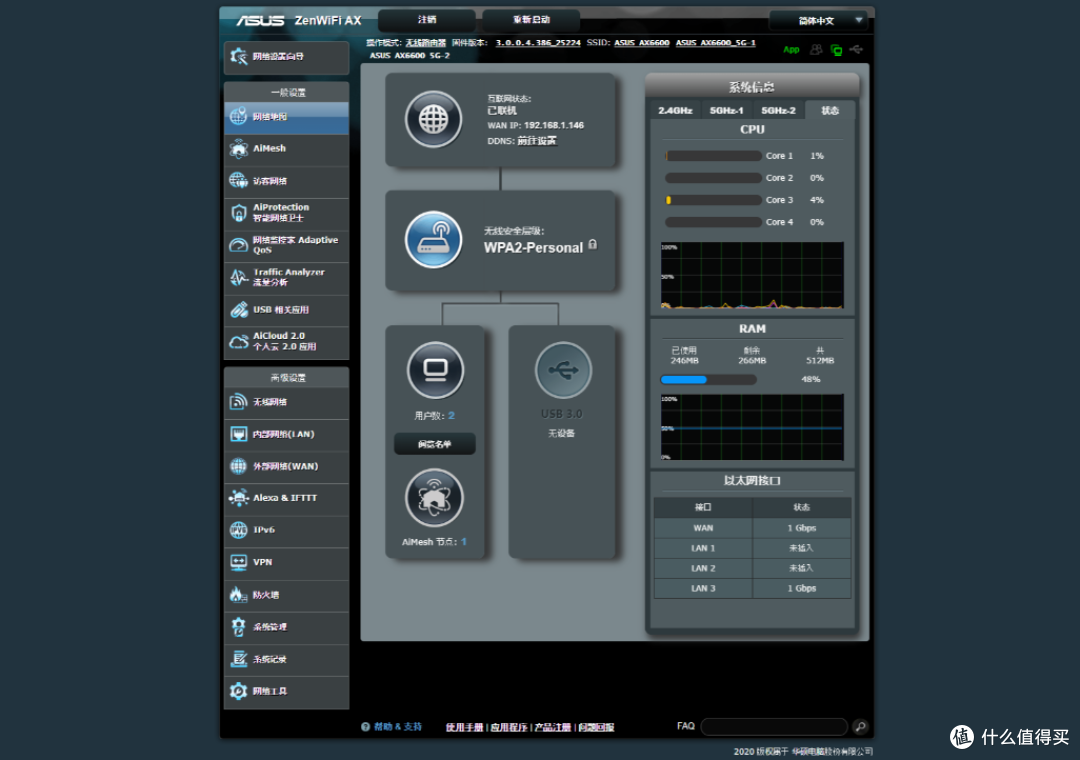Open the 使用手册 manual link
The image size is (1080, 760).
pos(464,727)
